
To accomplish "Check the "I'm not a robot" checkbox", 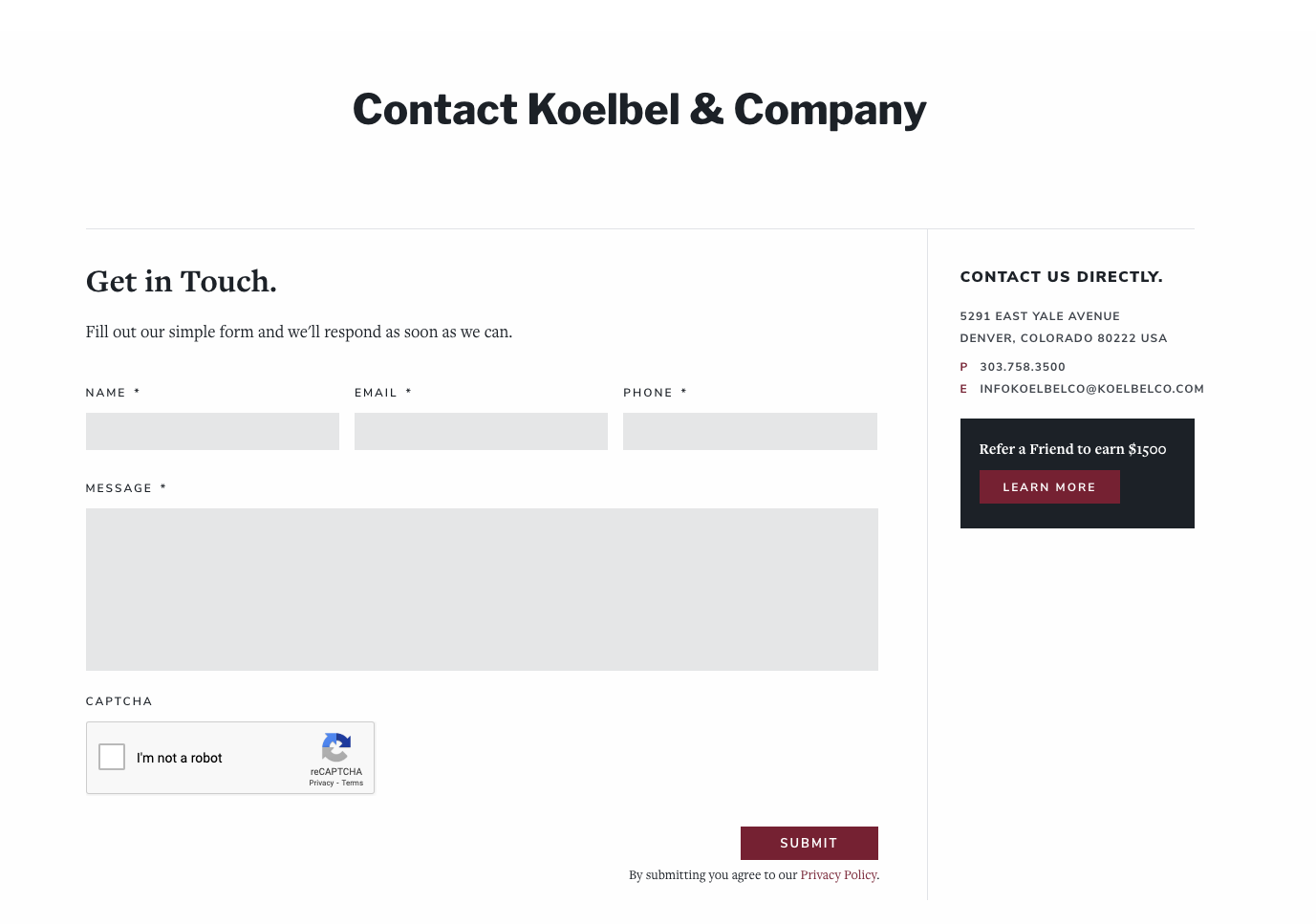I will 112,757.
